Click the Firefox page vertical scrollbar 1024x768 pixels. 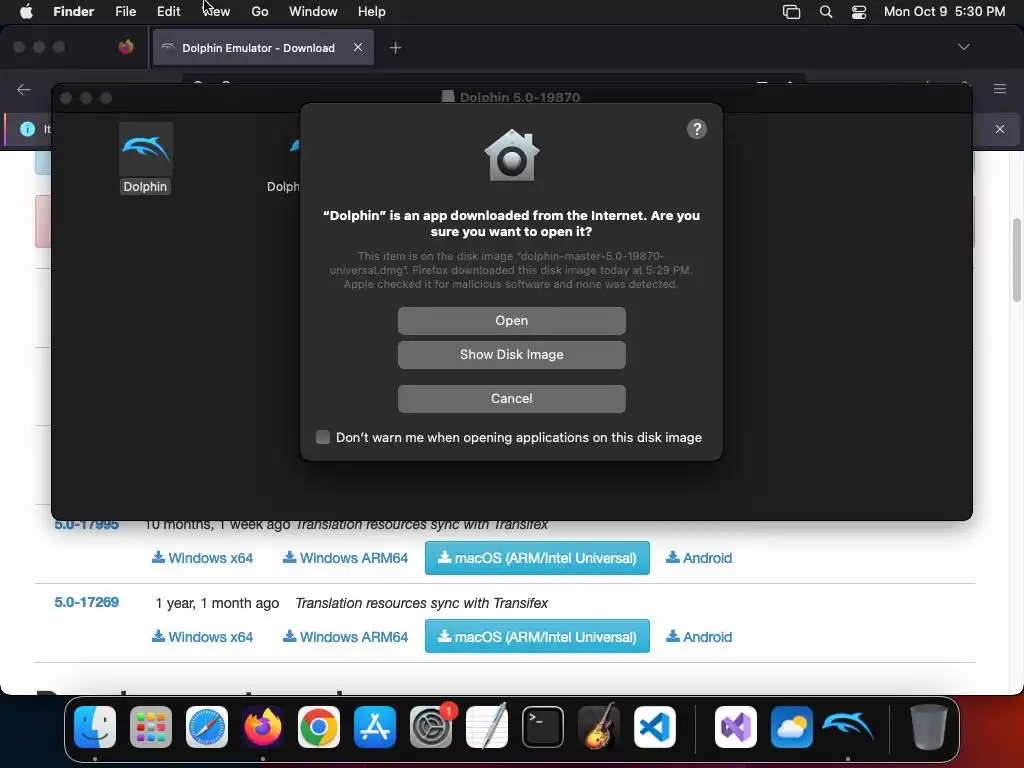tap(1017, 260)
